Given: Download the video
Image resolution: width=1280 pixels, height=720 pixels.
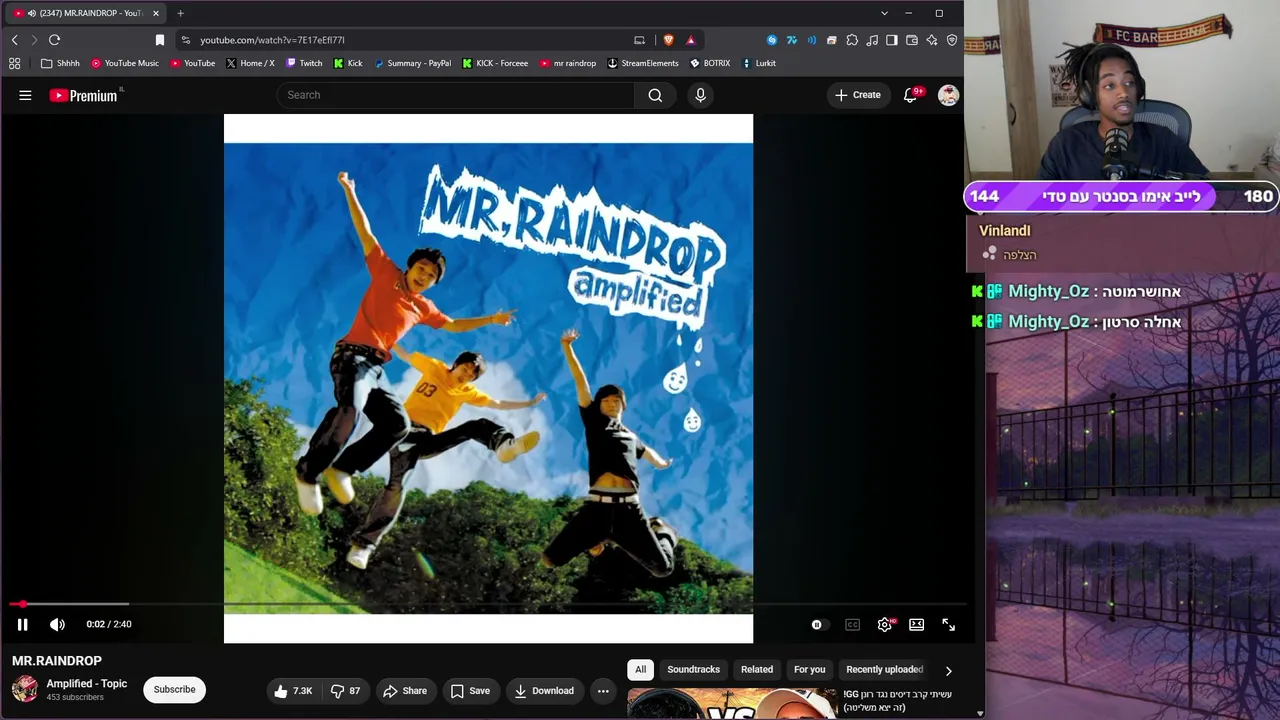Looking at the screenshot, I should click(544, 690).
